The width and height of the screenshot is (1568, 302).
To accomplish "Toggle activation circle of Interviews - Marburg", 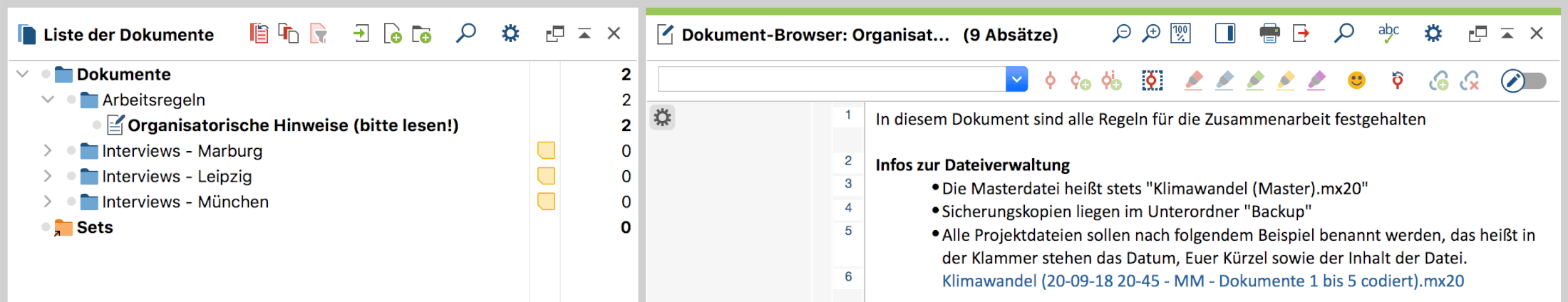I will tap(71, 150).
